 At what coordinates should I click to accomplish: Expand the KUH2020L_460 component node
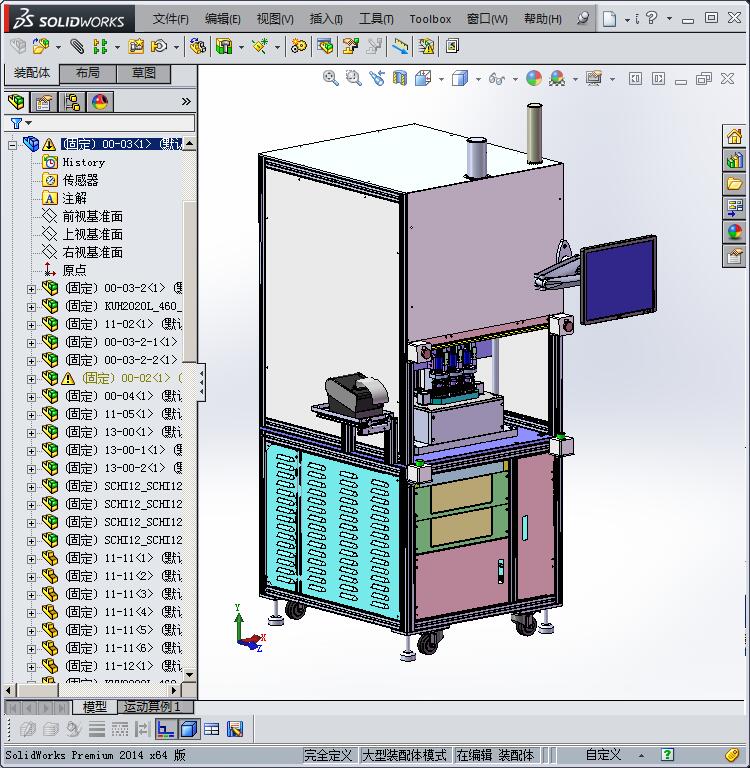(x=31, y=307)
